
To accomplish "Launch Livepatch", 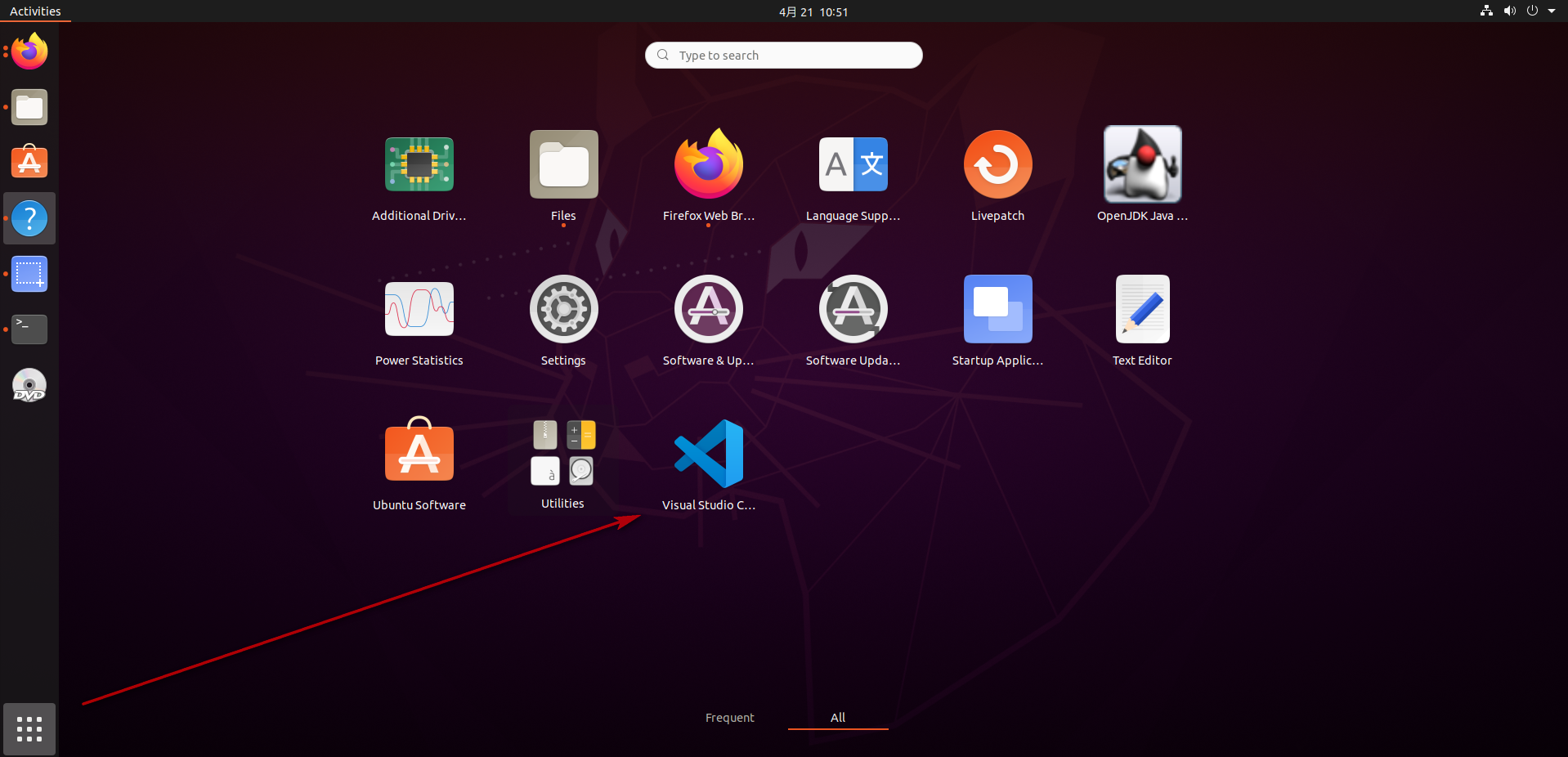I will 997,164.
